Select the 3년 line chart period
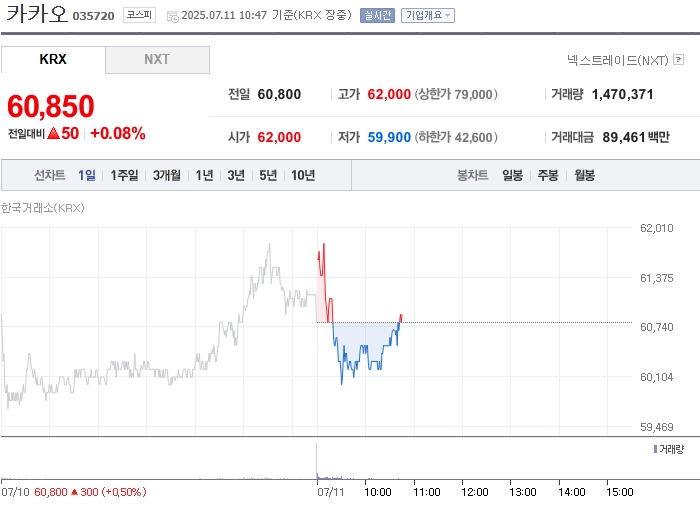Screen dimensions: 700x515 (x=236, y=175)
